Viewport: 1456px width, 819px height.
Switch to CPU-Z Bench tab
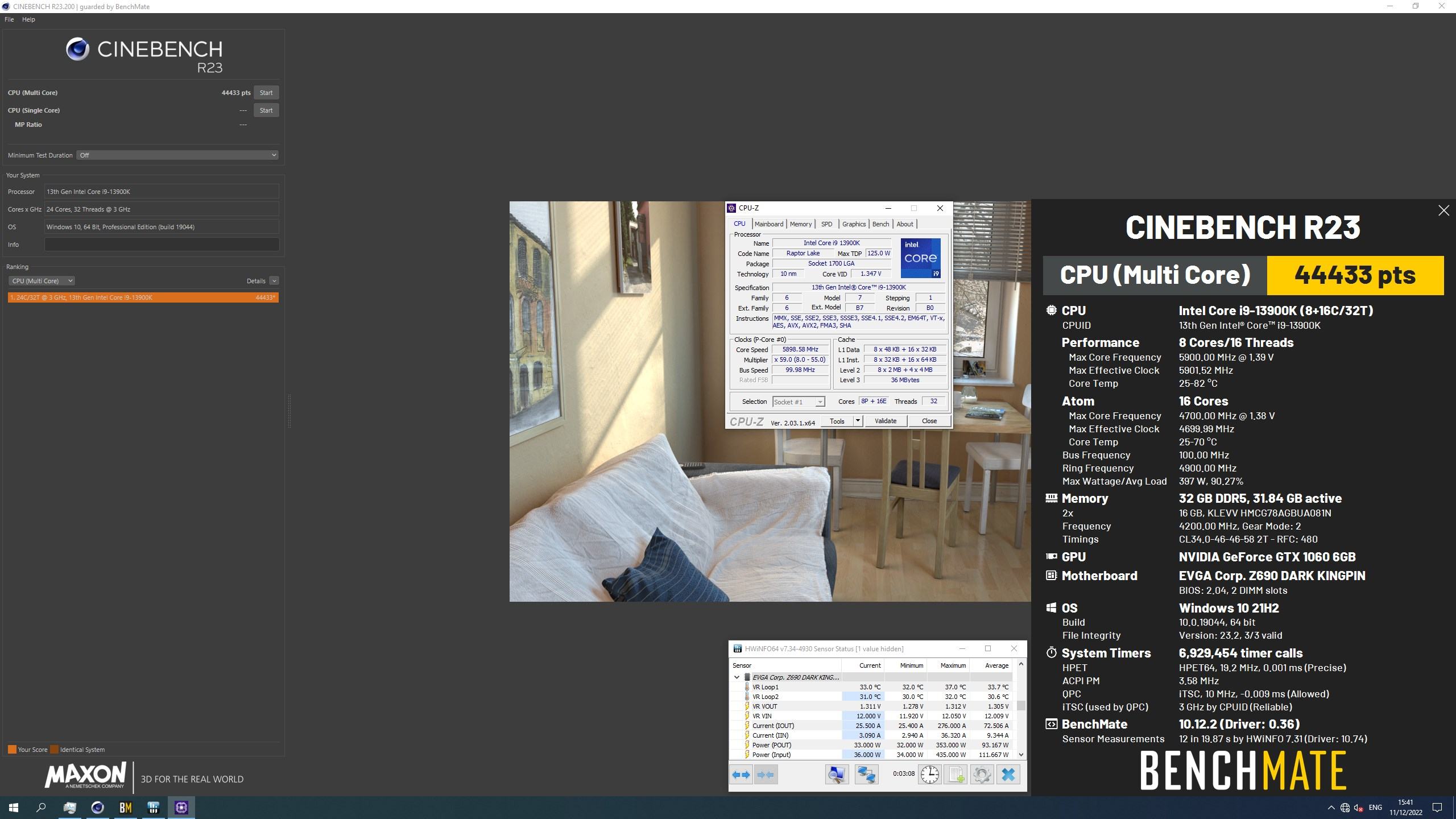(x=880, y=224)
